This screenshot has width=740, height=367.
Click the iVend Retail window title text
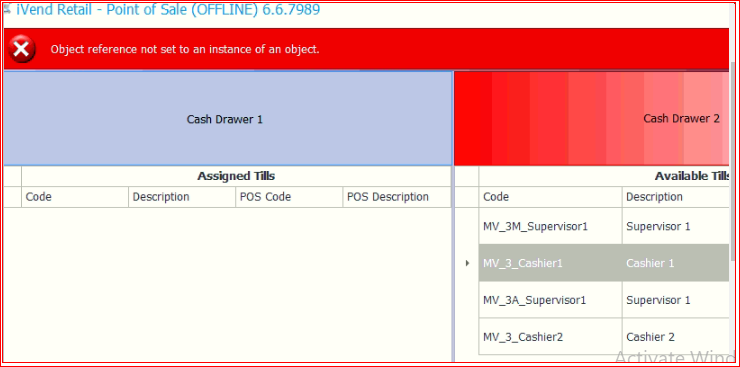click(168, 9)
